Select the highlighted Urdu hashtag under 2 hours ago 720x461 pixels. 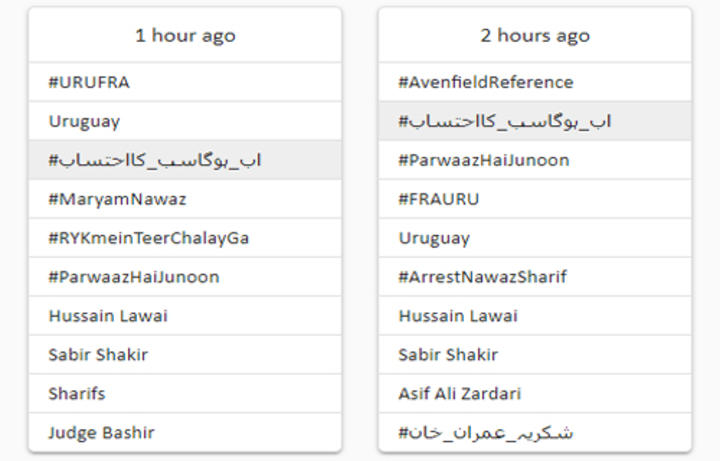coord(535,121)
